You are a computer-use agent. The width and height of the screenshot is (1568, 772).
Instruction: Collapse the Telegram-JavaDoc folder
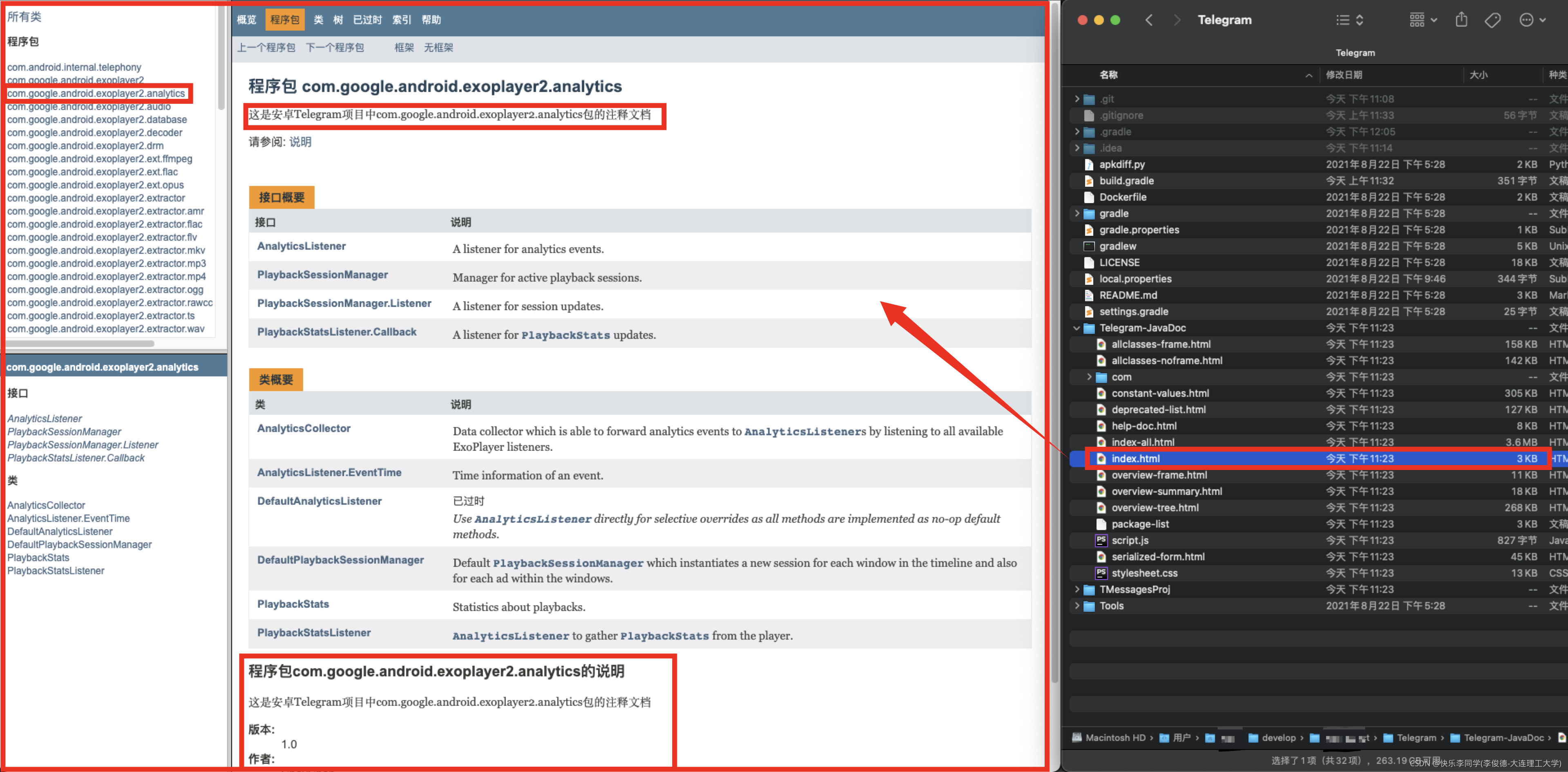pyautogui.click(x=1077, y=327)
